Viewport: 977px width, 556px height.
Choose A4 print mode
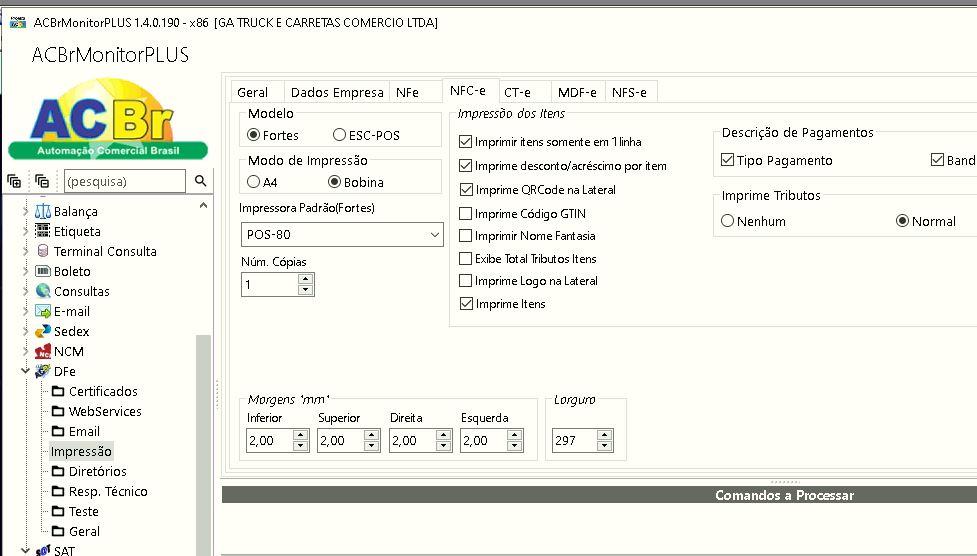click(253, 182)
